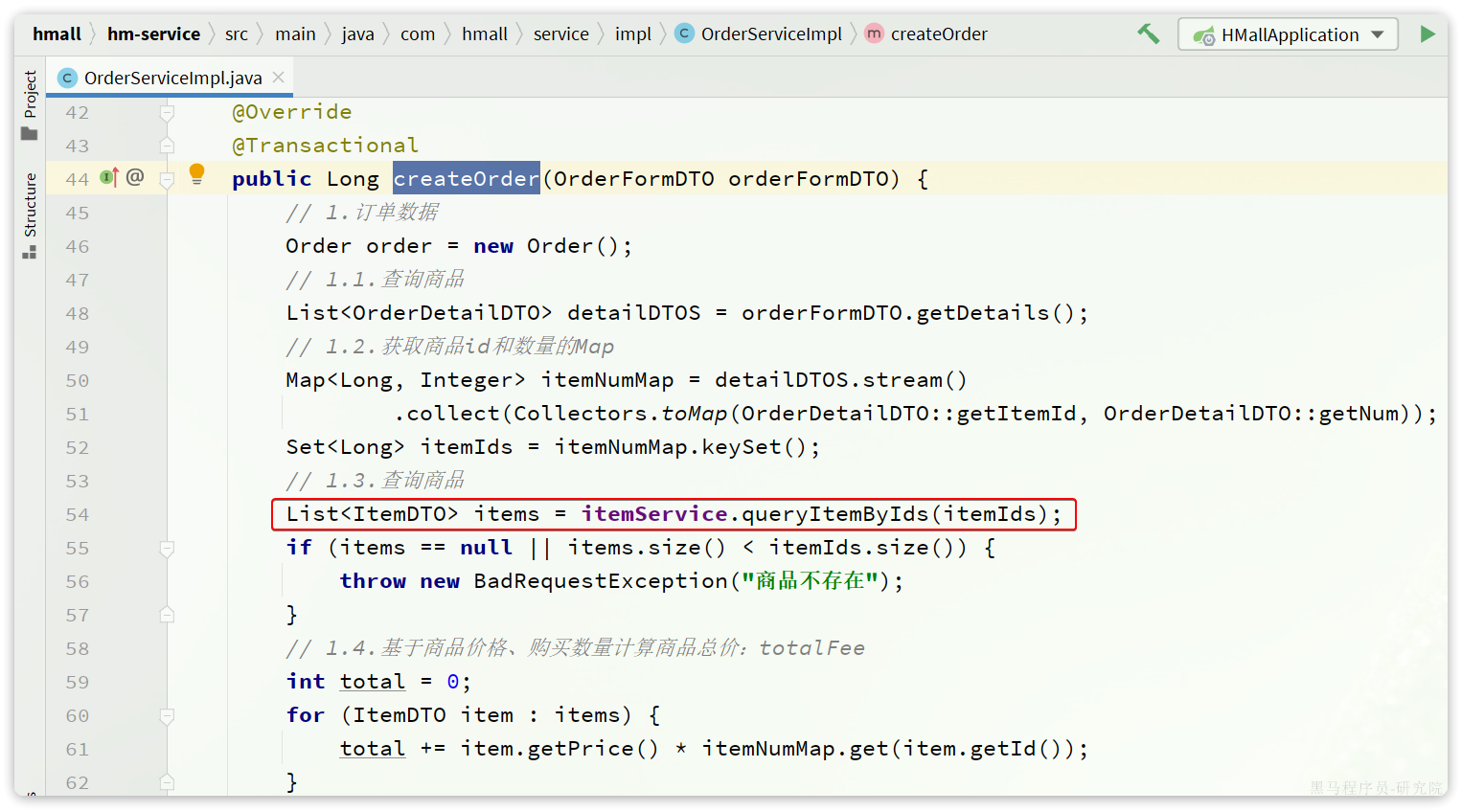Screen dimensions: 1462x812
Task: Collapse the code region fold arrow near line 62
Action: coord(167,782)
